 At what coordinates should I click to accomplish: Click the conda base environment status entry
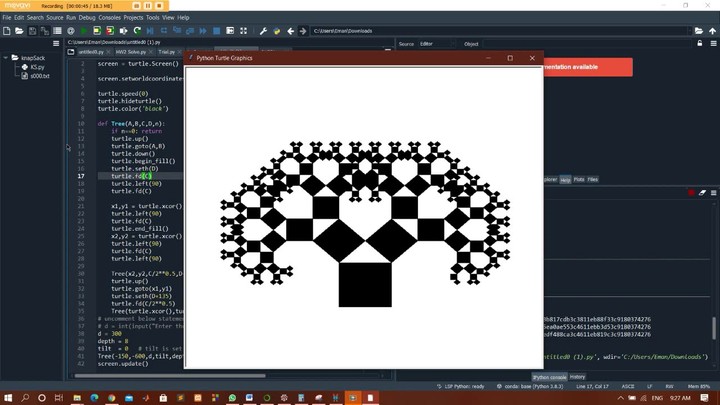[529, 387]
